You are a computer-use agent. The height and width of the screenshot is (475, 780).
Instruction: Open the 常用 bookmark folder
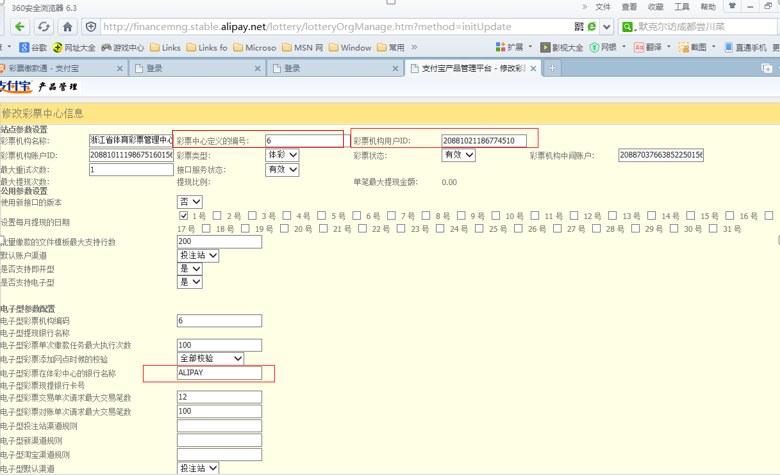(x=391, y=48)
